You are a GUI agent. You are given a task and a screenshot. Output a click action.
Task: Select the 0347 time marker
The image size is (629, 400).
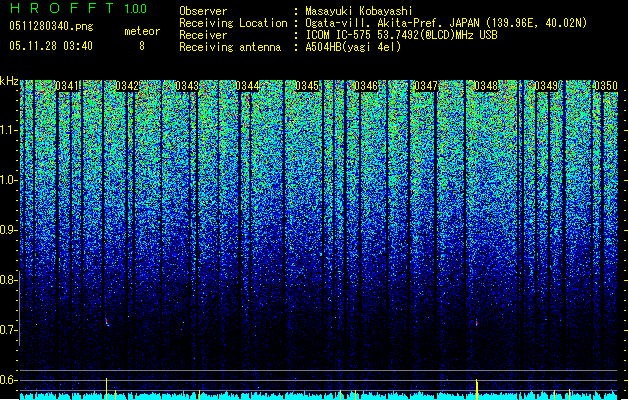(x=426, y=86)
